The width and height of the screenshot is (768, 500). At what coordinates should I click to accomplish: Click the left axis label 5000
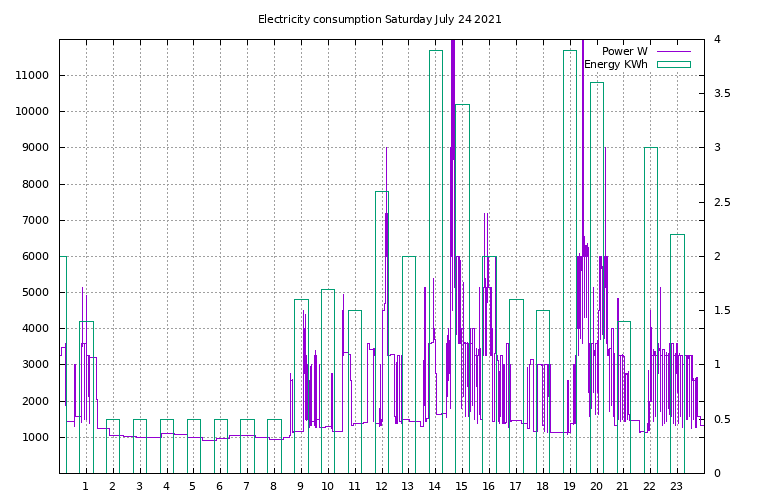(x=35, y=293)
